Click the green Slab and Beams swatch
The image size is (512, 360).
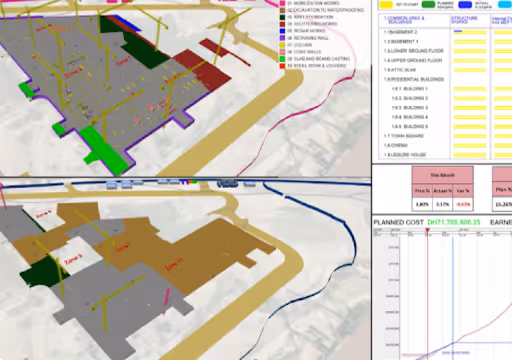click(x=282, y=59)
